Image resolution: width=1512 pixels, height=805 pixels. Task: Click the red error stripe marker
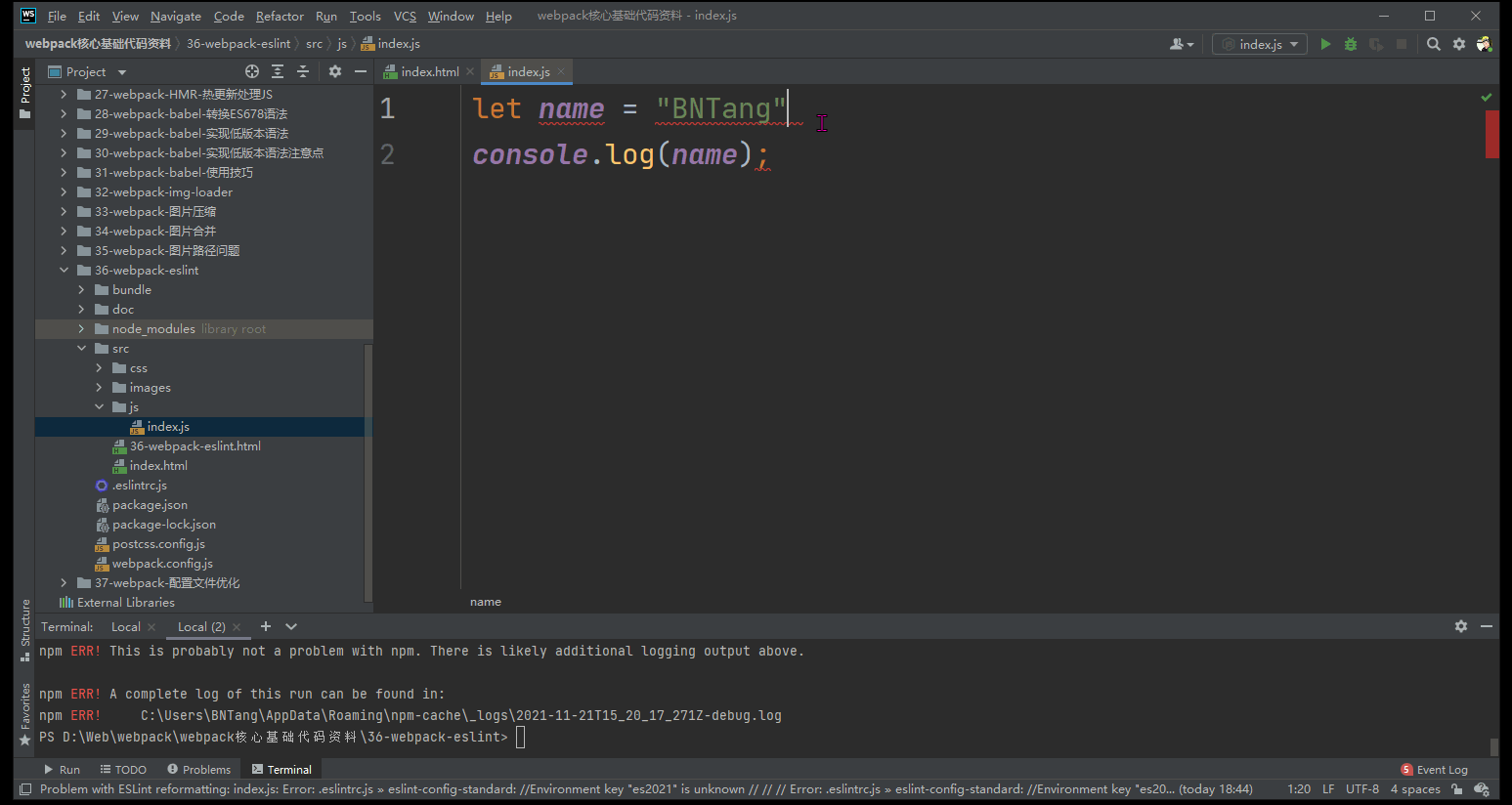pyautogui.click(x=1492, y=134)
